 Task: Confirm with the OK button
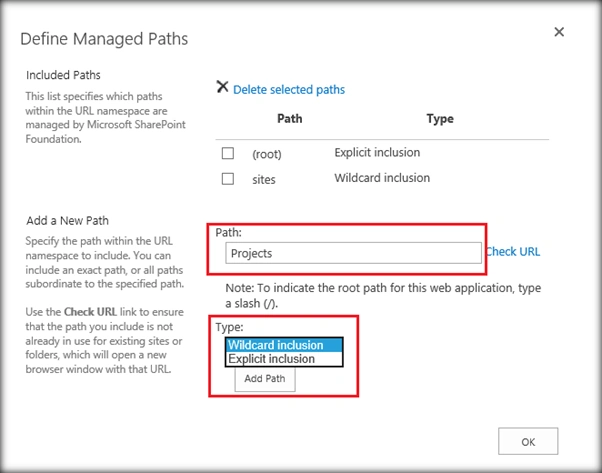pos(528,442)
